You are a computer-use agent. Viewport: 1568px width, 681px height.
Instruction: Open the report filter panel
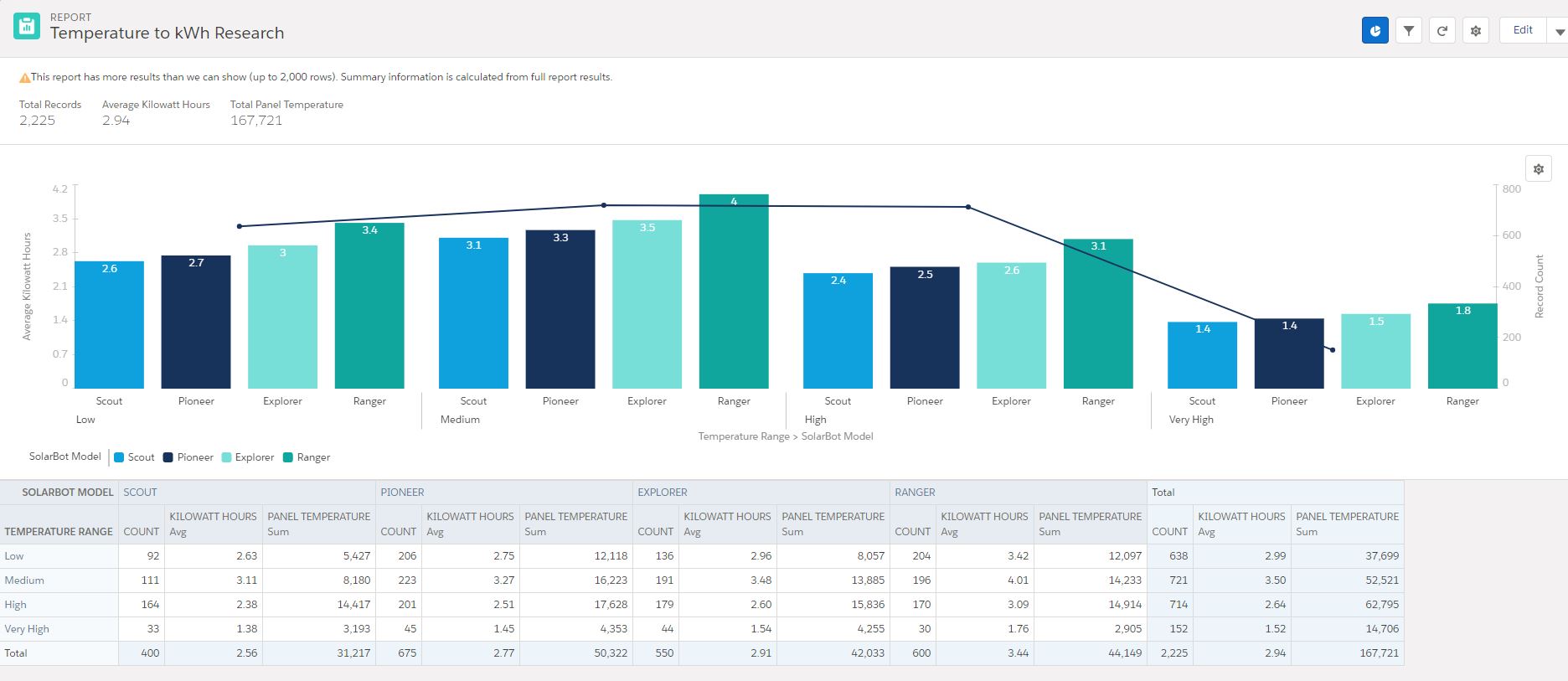coord(1409,31)
